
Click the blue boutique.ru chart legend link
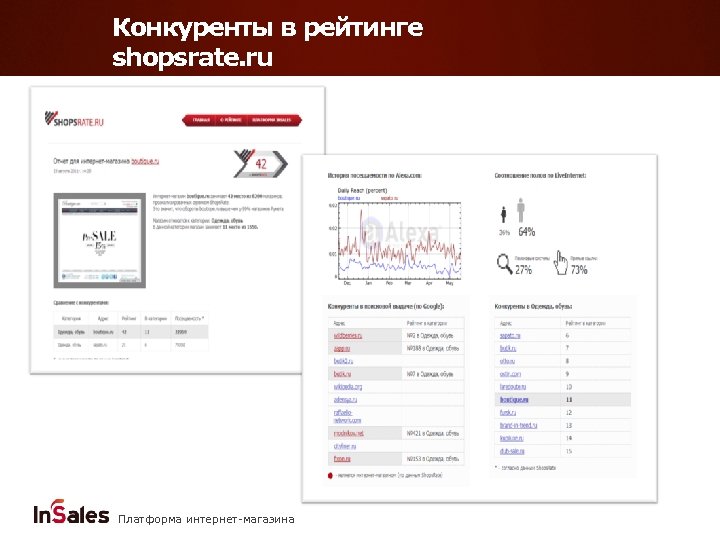pyautogui.click(x=349, y=198)
